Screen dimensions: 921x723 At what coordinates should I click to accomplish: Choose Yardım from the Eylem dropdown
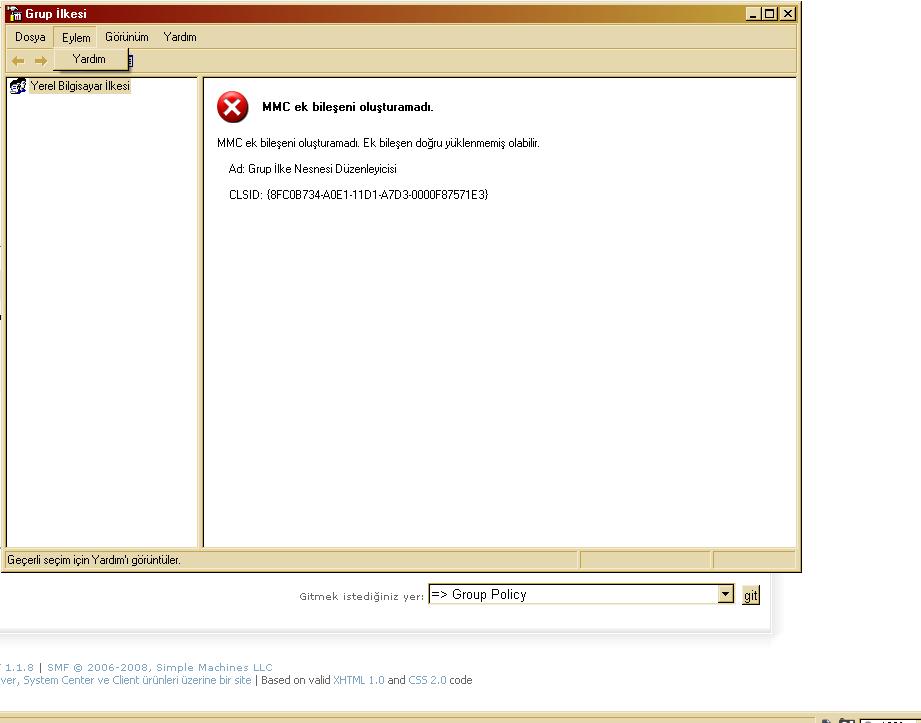pos(89,59)
